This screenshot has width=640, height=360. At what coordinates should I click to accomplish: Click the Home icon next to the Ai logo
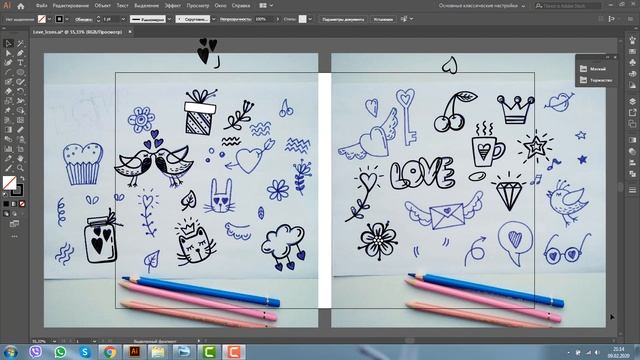[x=20, y=6]
